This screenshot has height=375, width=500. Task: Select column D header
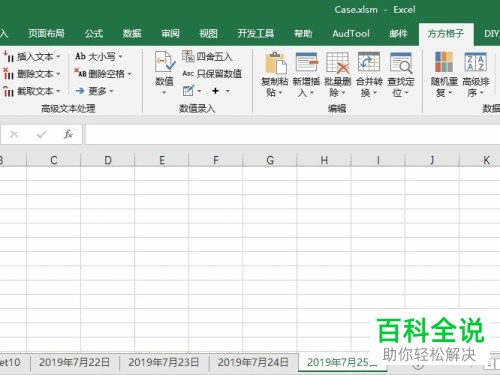tap(108, 160)
